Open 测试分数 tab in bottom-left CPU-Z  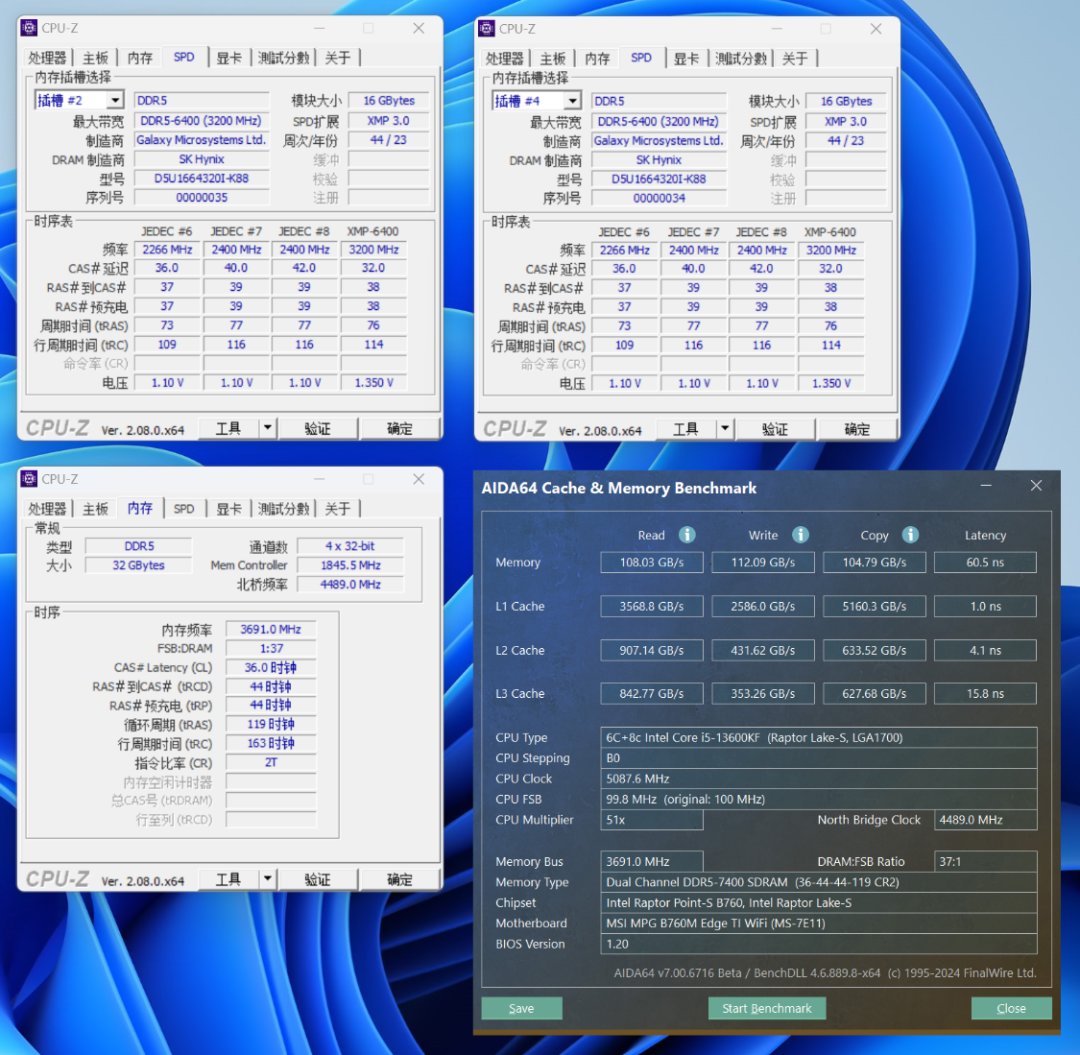(x=283, y=509)
